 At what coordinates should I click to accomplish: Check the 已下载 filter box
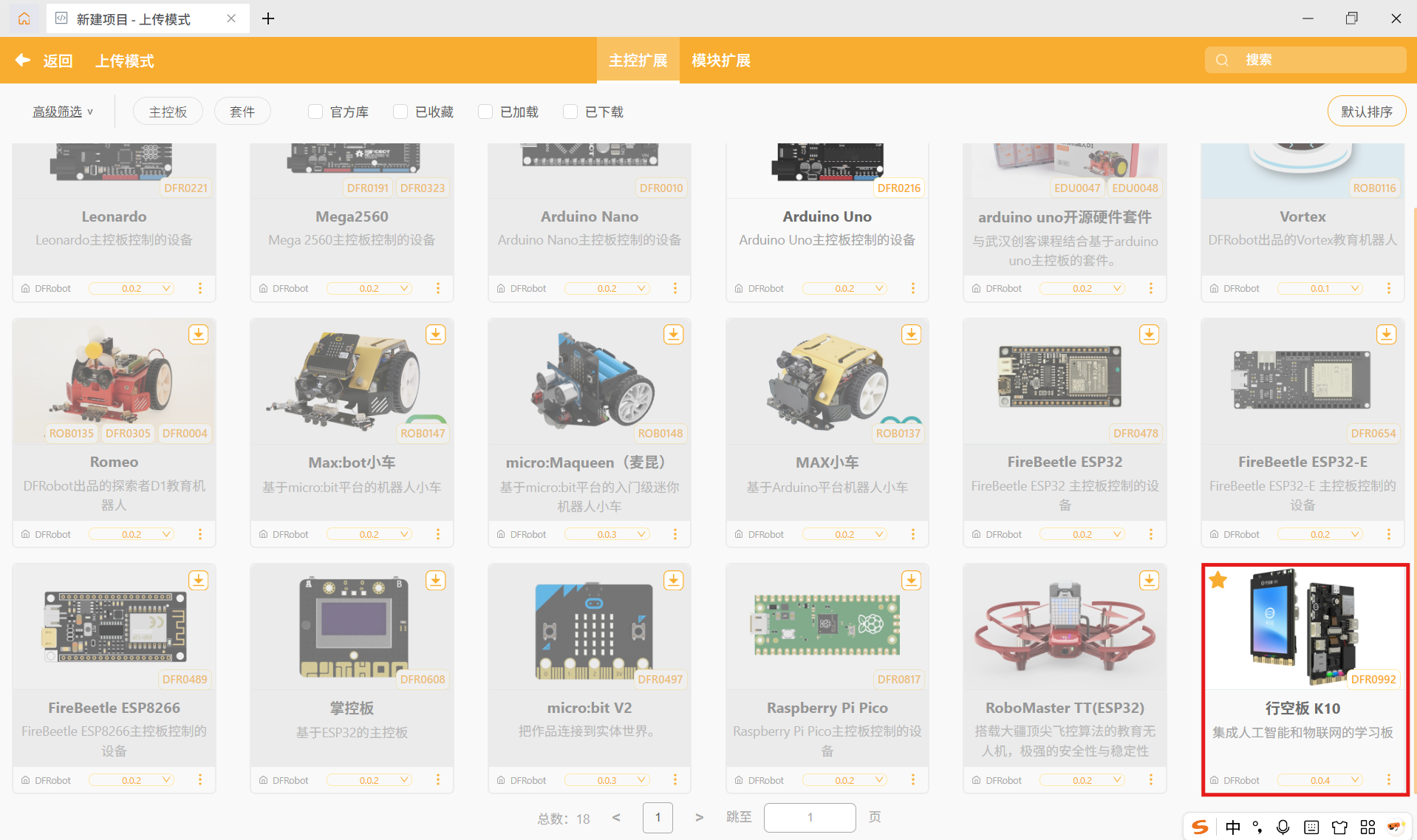pyautogui.click(x=570, y=112)
